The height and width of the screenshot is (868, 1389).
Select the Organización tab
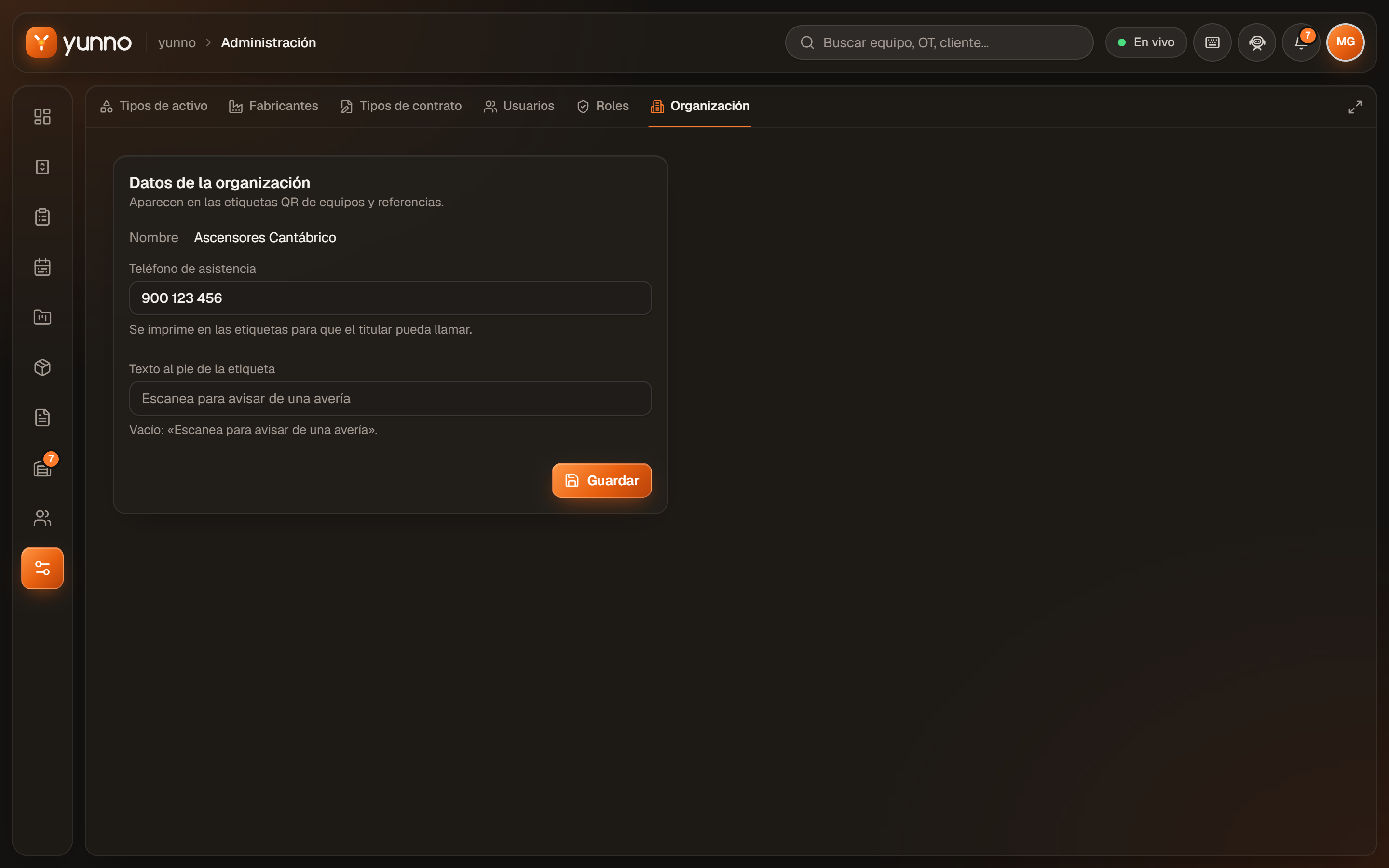pyautogui.click(x=700, y=106)
